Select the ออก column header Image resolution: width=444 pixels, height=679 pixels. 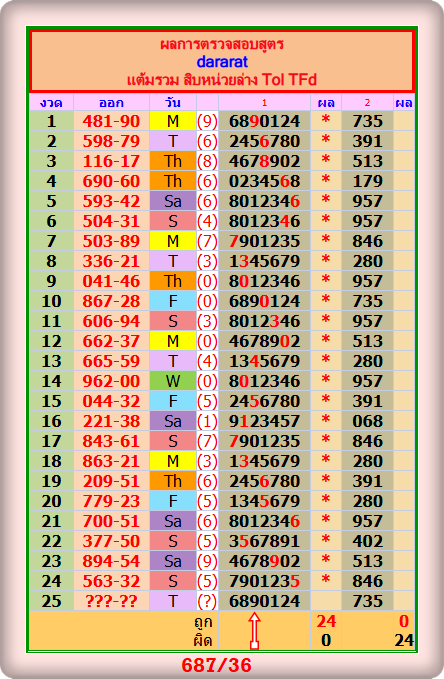pyautogui.click(x=111, y=103)
